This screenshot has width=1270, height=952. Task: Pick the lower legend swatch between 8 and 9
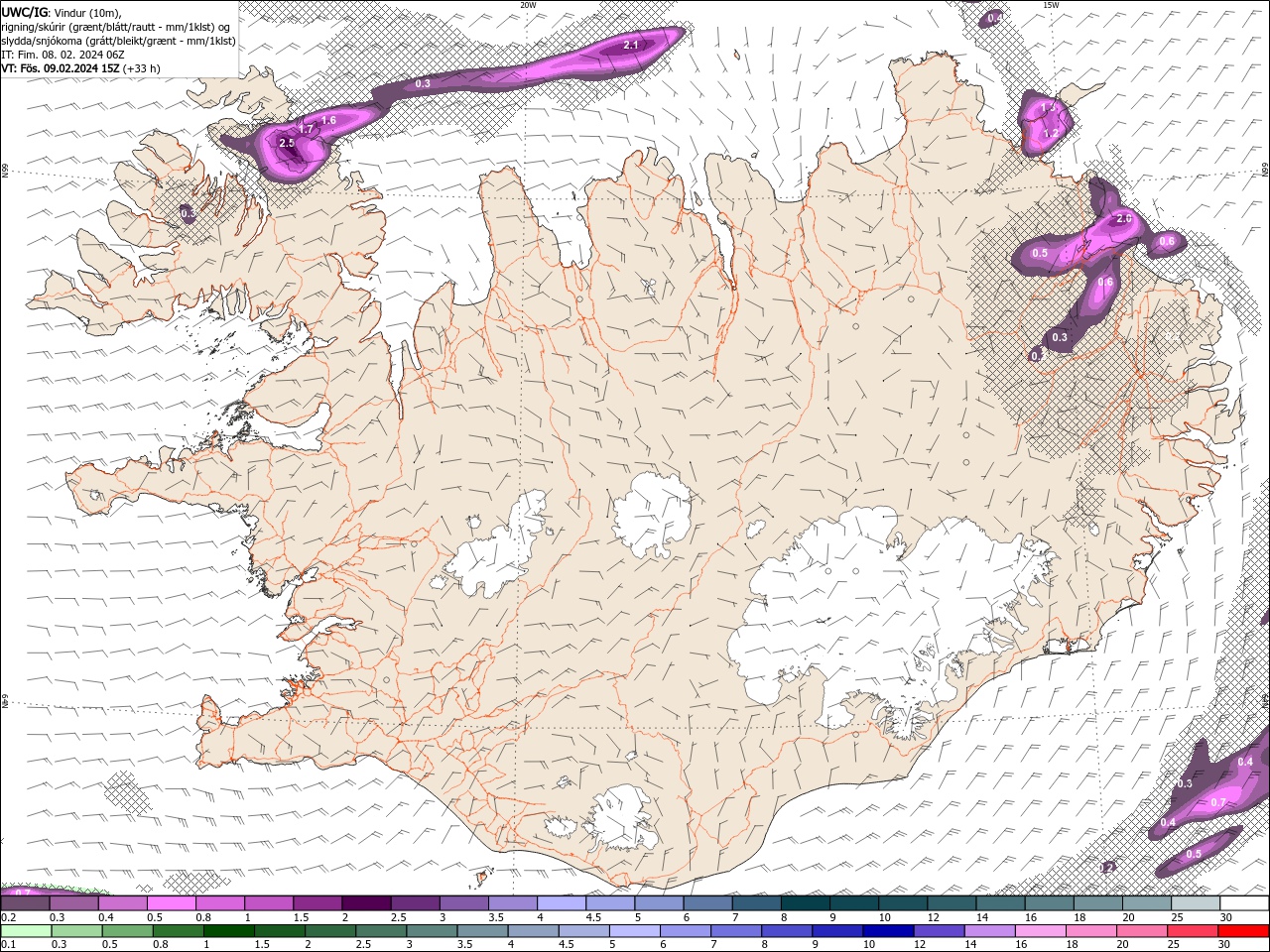pos(786,931)
